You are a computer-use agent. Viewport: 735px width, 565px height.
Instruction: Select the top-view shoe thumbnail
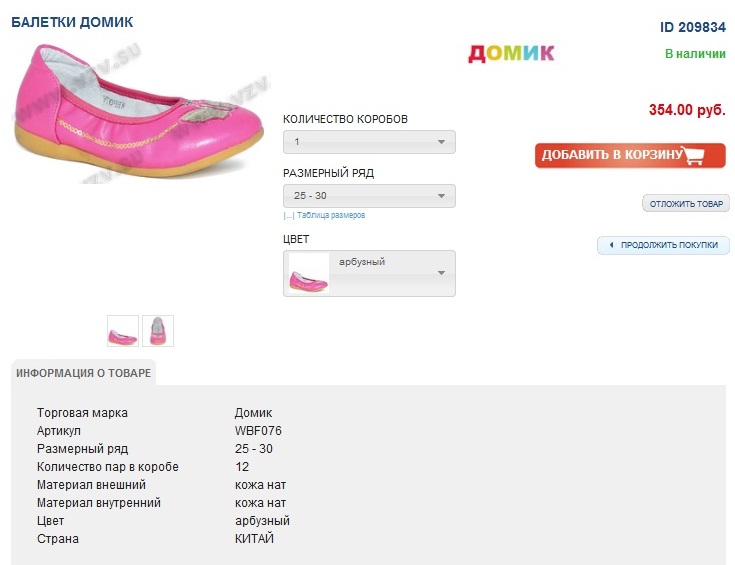[x=158, y=331]
